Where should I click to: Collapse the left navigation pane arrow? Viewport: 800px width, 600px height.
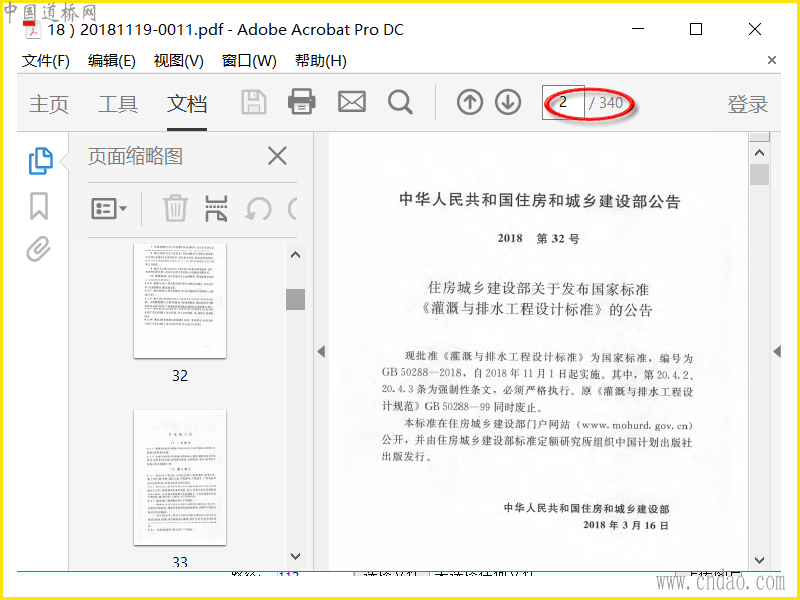(x=321, y=351)
